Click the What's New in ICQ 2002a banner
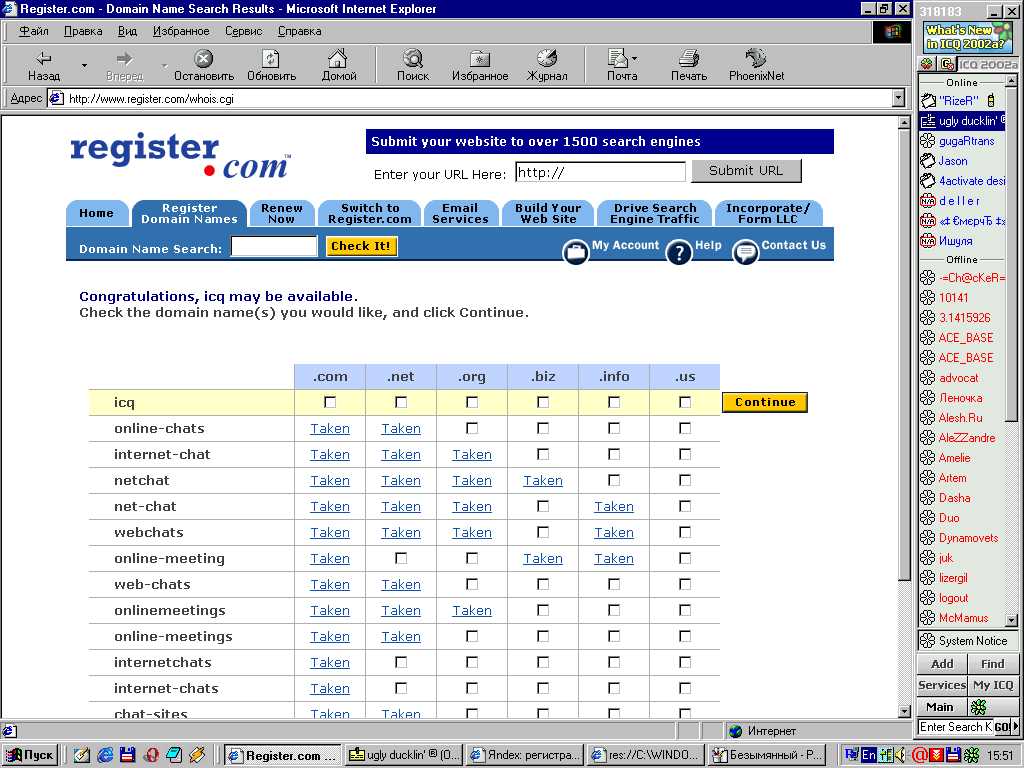Image resolution: width=1024 pixels, height=768 pixels. pyautogui.click(x=968, y=37)
